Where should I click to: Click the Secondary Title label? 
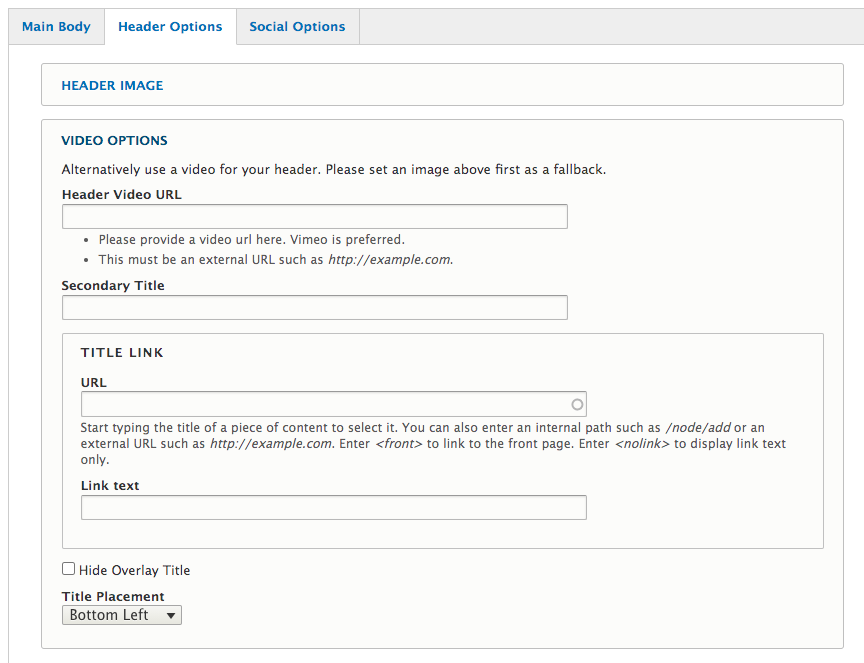113,286
